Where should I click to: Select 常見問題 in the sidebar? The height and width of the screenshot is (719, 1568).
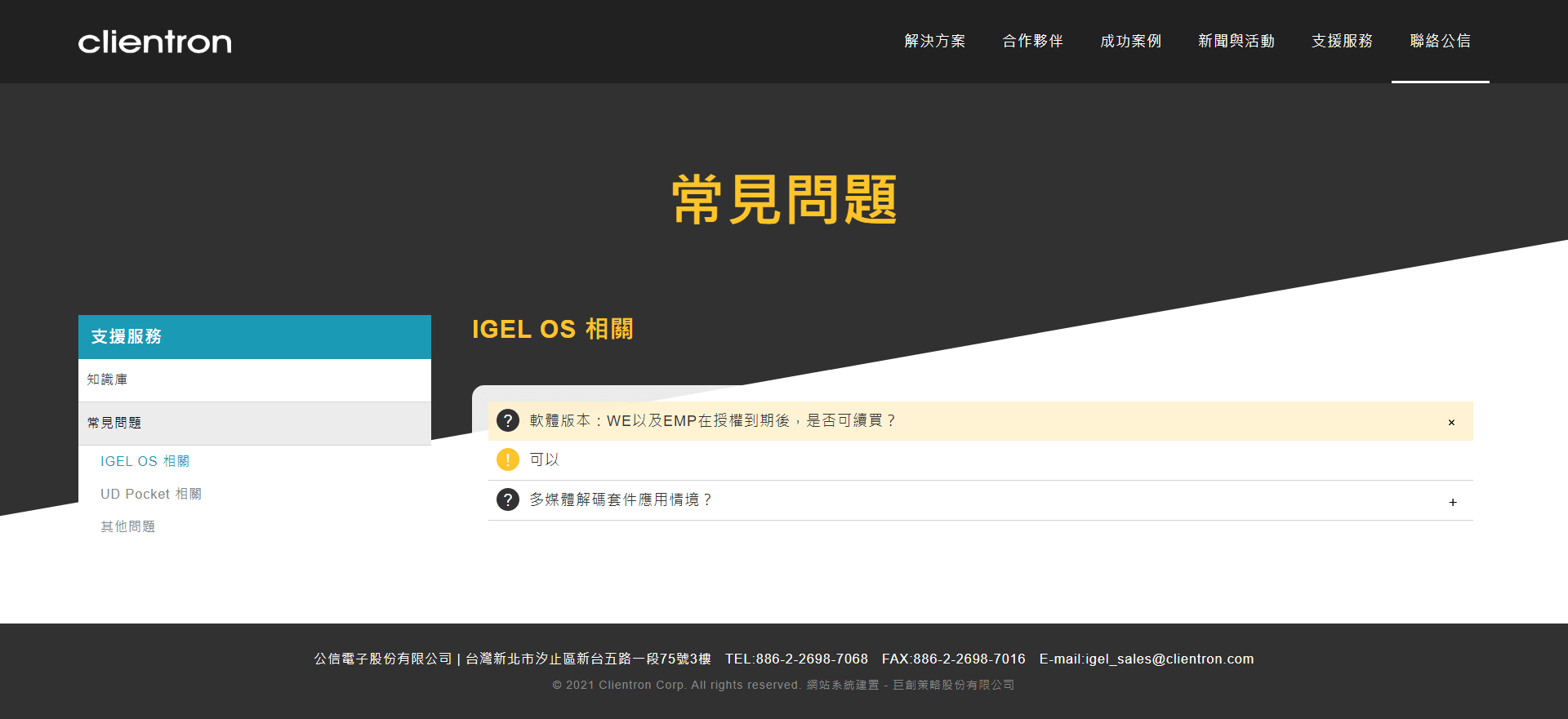pyautogui.click(x=255, y=424)
